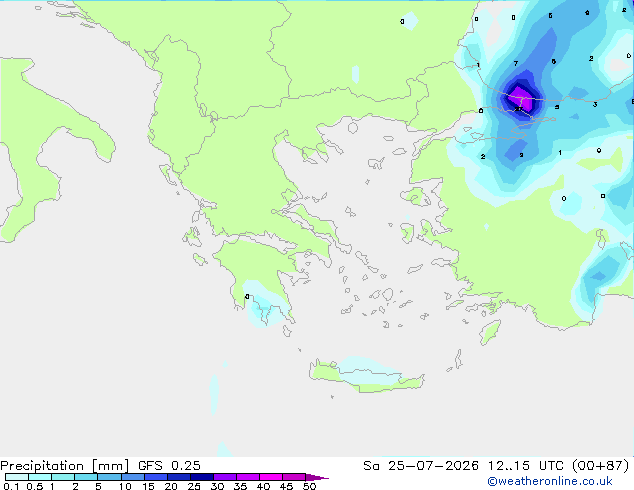Pick the 35–40 mm purple legend swatch

[x=248, y=477]
